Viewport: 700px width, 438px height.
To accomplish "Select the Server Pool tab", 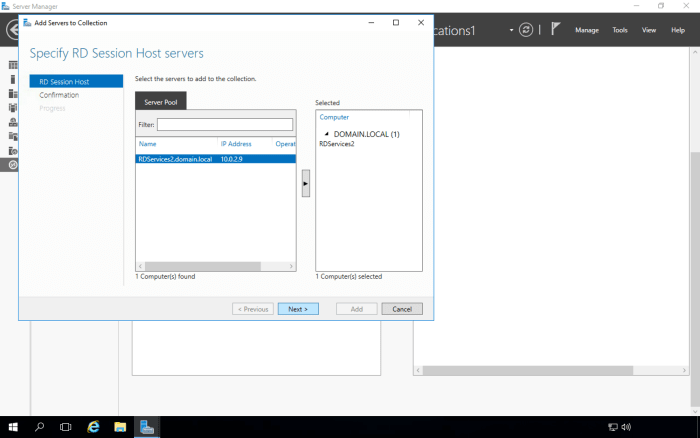I will 161,101.
